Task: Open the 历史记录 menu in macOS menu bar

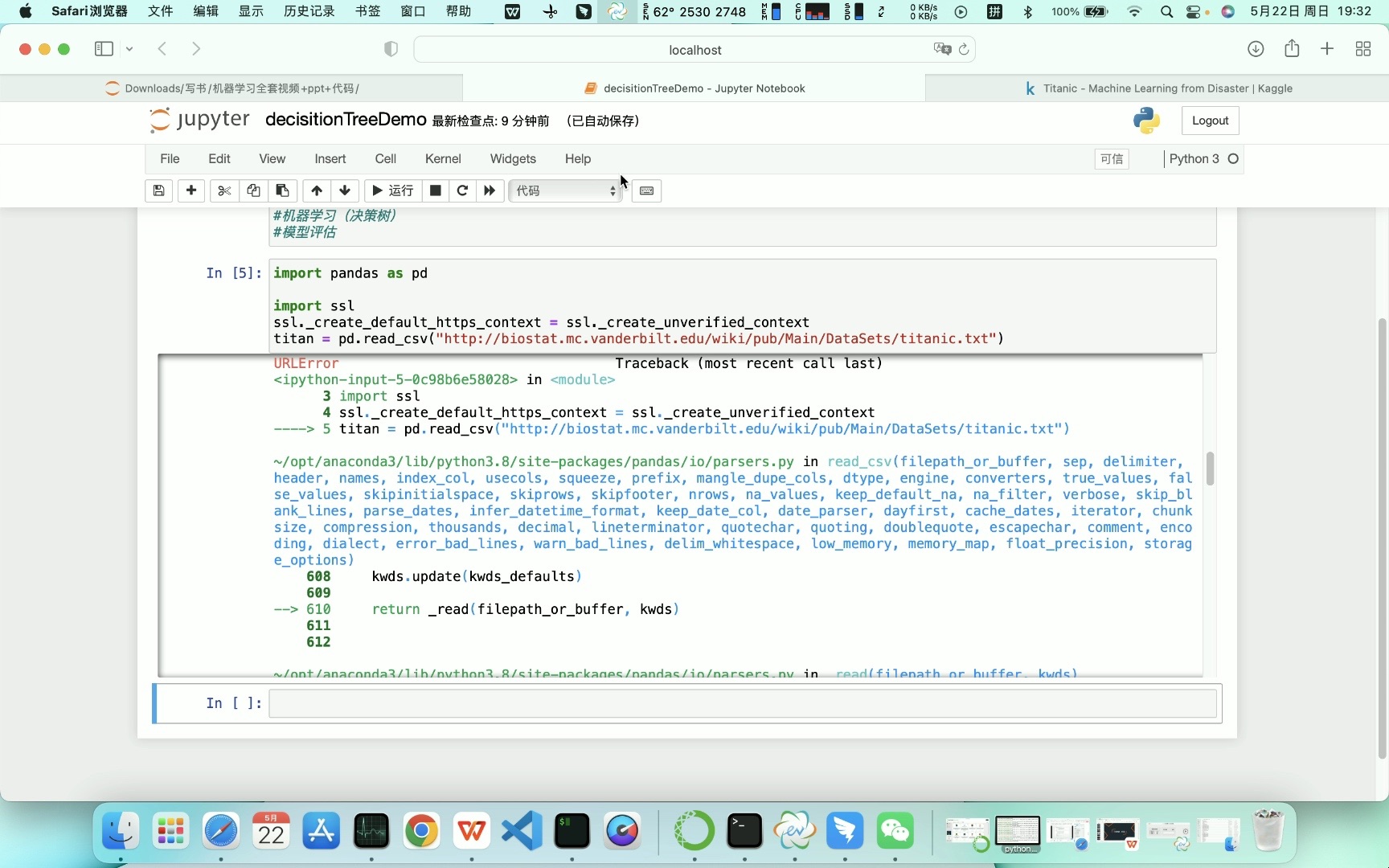Action: click(309, 11)
